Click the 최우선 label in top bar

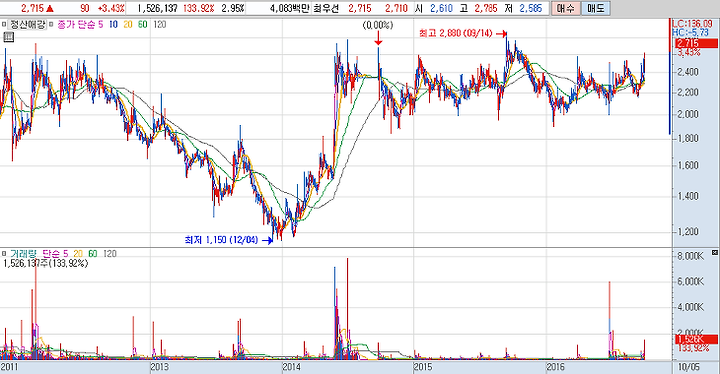tap(326, 9)
